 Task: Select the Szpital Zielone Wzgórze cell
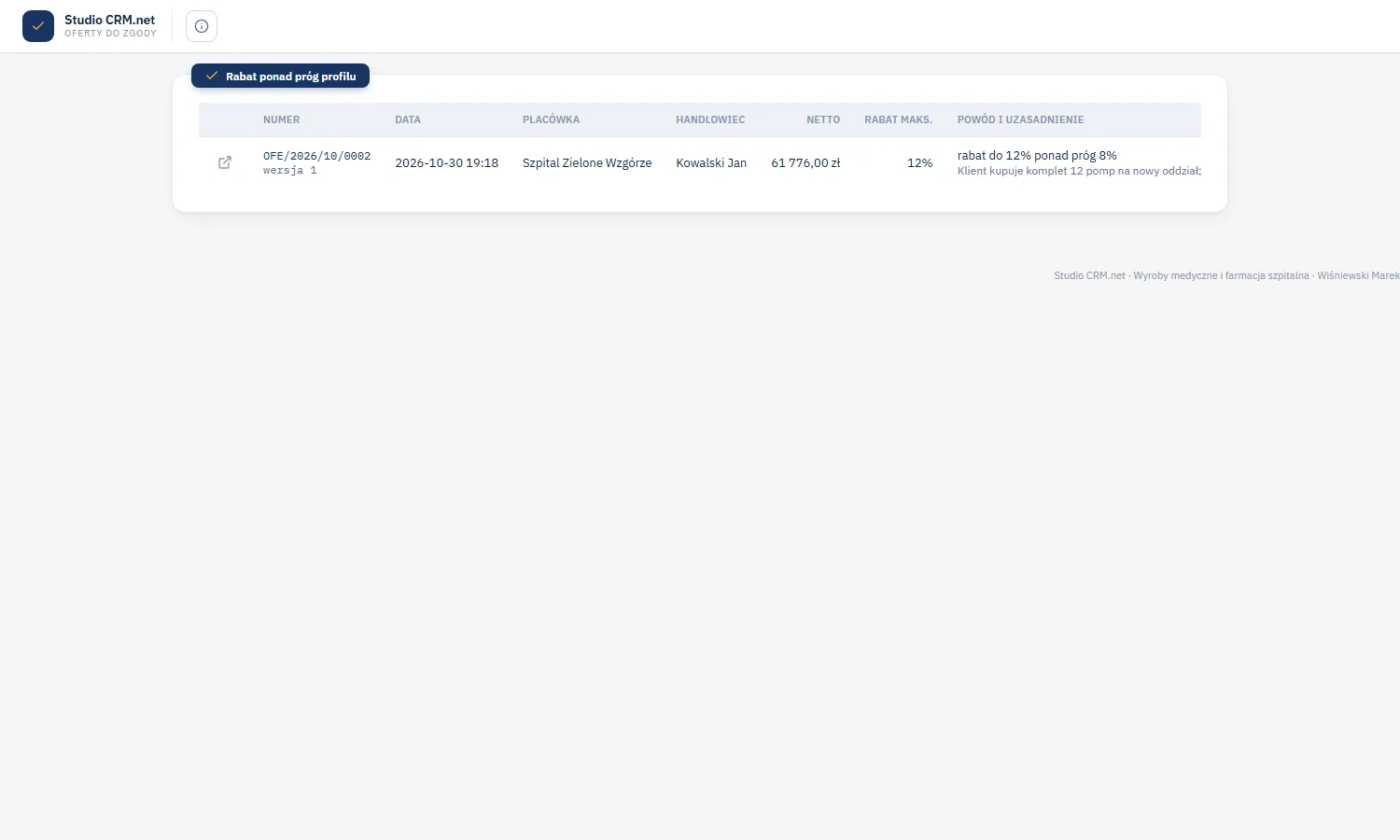(587, 163)
